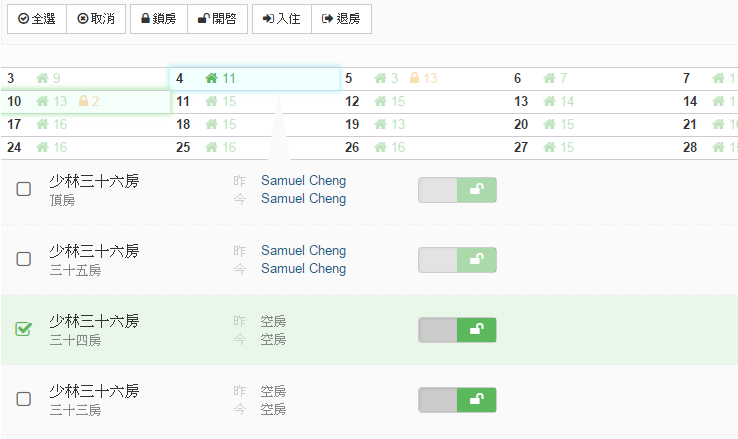
Task: Click the 鎖房 lock room button
Action: (159, 19)
